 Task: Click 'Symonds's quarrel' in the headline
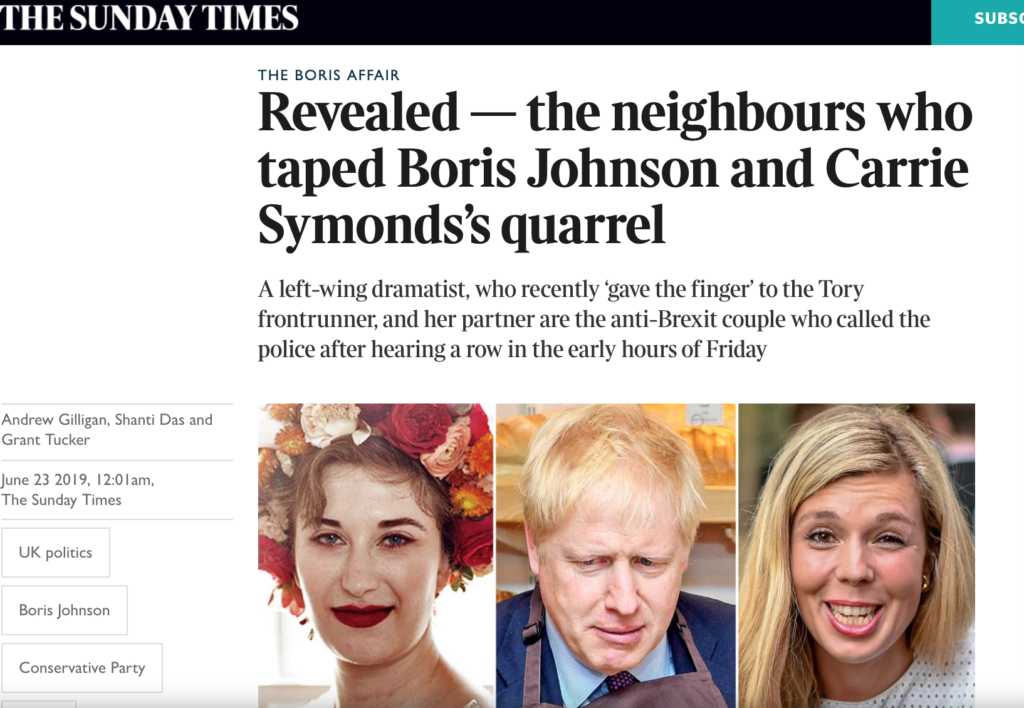tap(461, 225)
